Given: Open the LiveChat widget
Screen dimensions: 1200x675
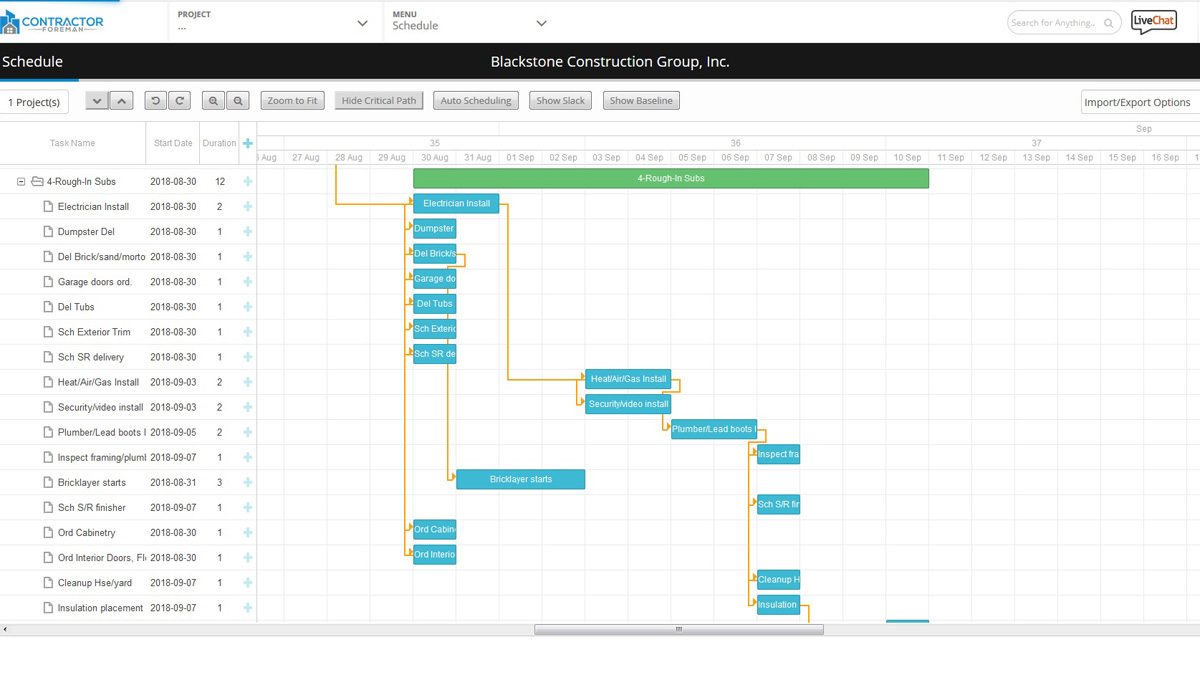Looking at the screenshot, I should 1154,20.
